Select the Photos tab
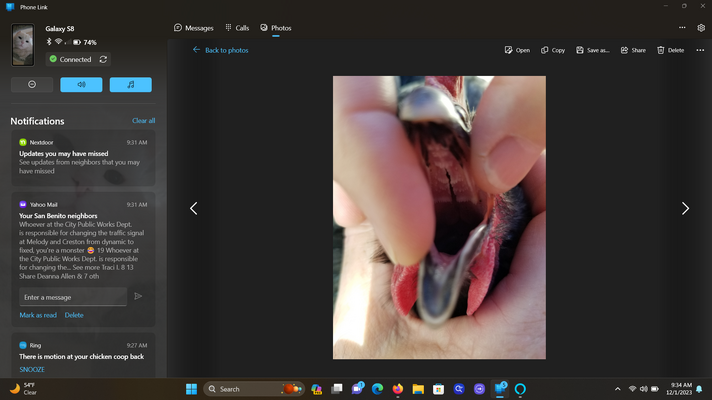The width and height of the screenshot is (712, 400). click(x=276, y=28)
